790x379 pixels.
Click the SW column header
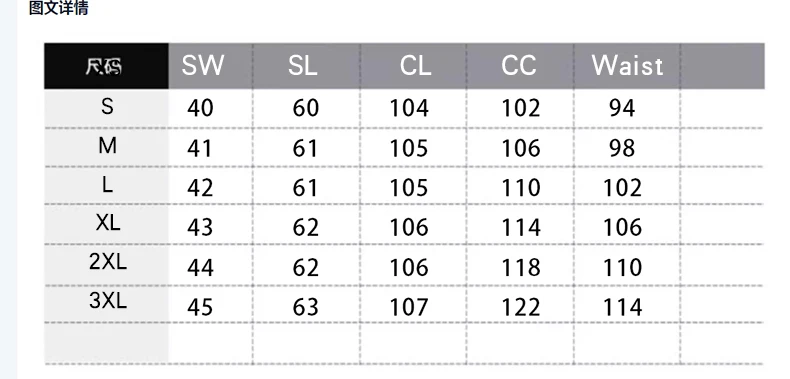coord(203,66)
